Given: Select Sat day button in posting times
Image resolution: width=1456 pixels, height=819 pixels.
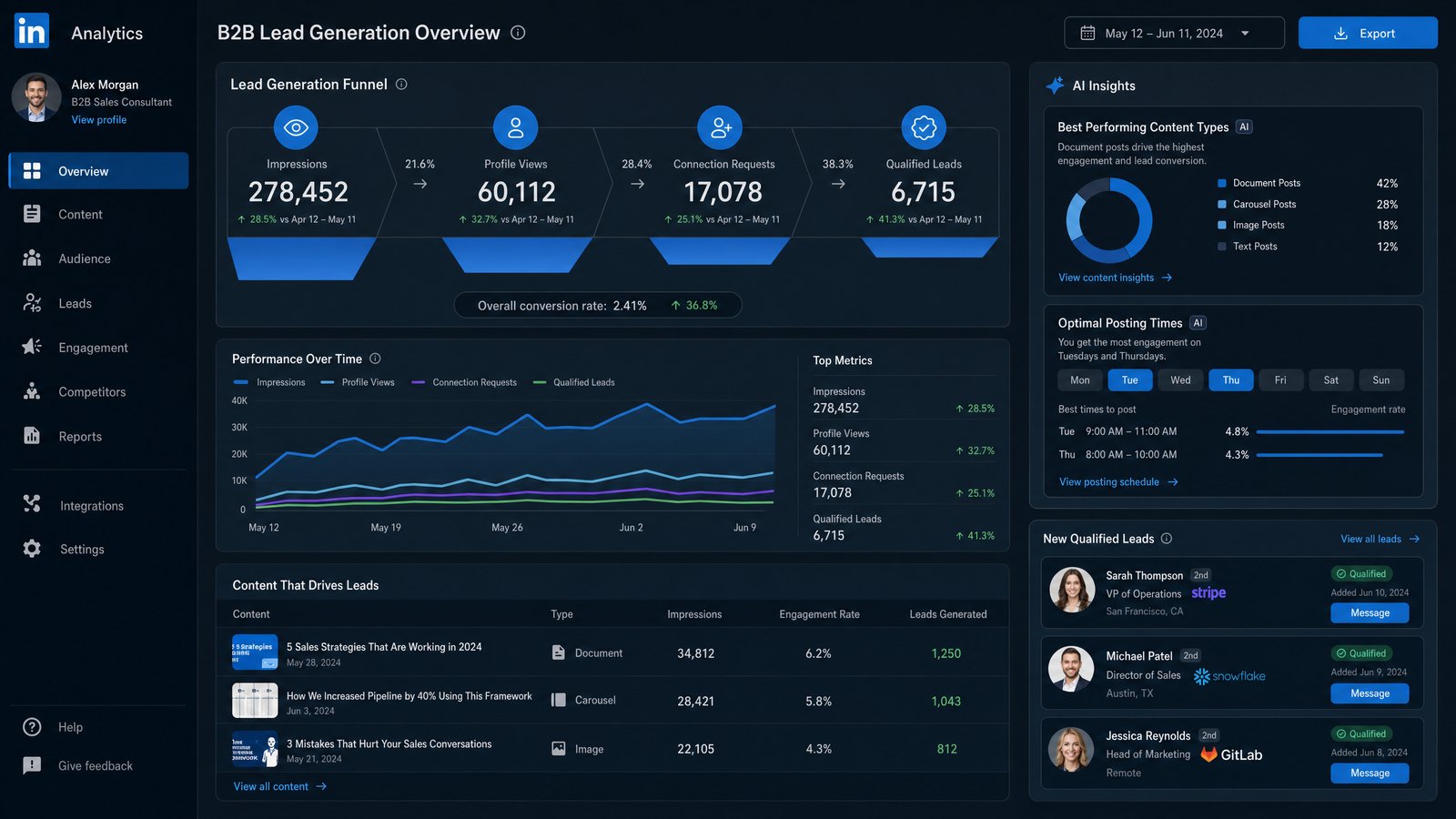Looking at the screenshot, I should (1331, 379).
